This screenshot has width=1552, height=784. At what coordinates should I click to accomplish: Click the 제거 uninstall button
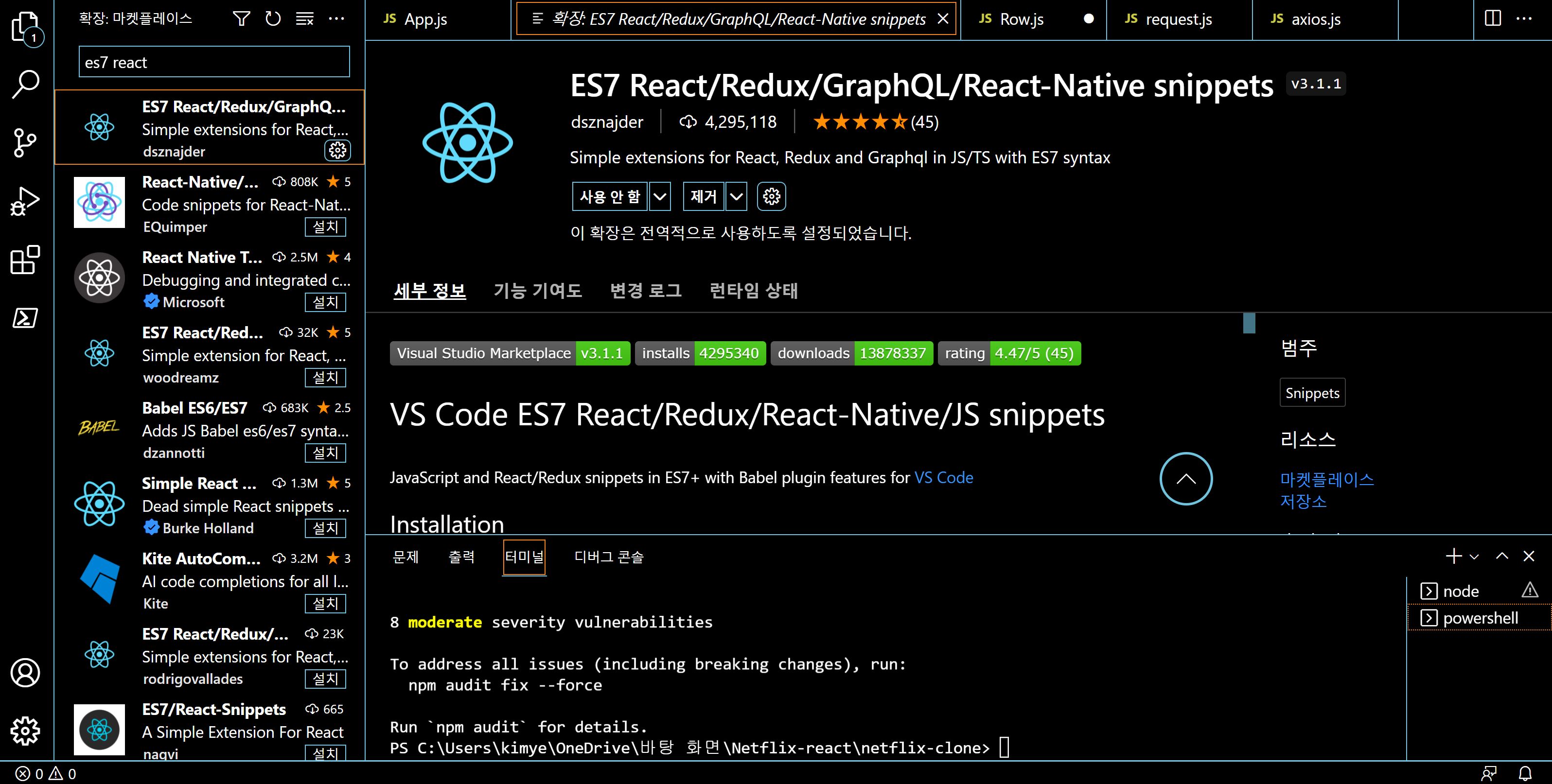[703, 196]
